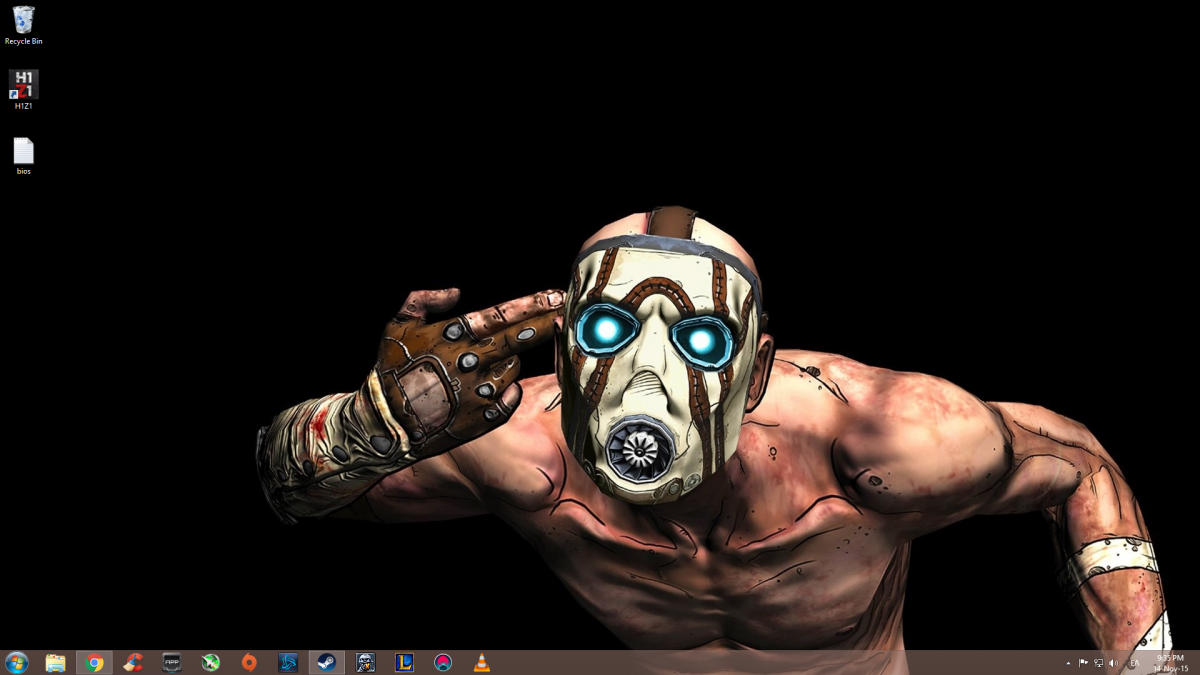This screenshot has width=1200, height=675.
Task: Open File Explorer from the taskbar
Action: (x=56, y=663)
